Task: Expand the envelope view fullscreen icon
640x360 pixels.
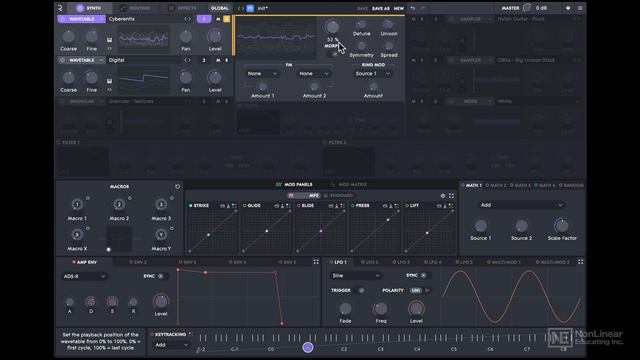Action: (316, 262)
